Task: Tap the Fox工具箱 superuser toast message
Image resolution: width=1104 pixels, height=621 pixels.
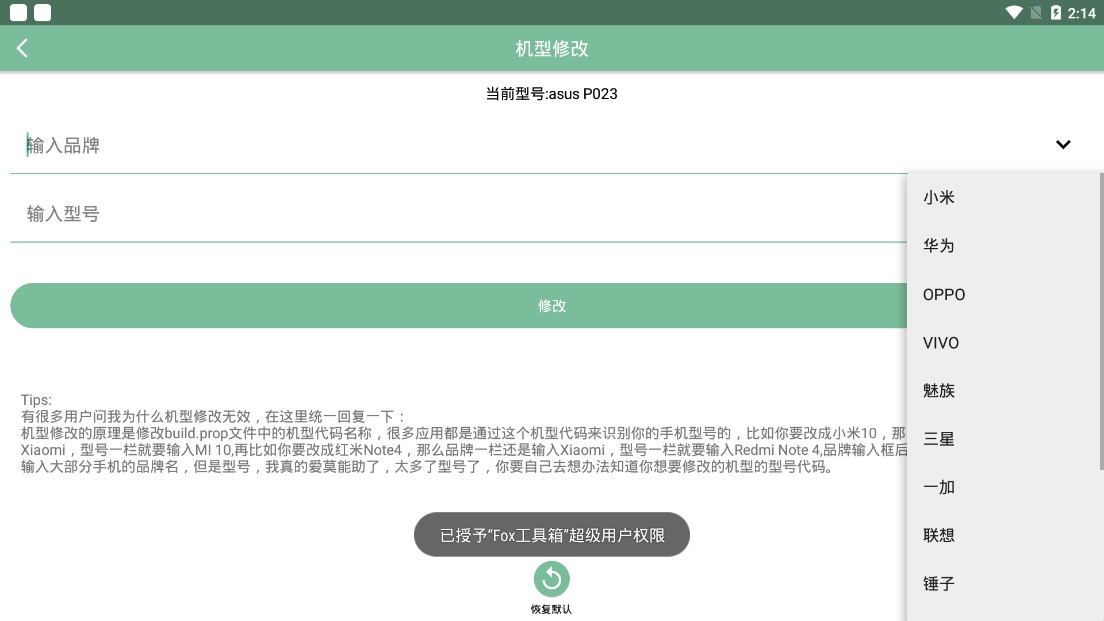Action: [552, 535]
